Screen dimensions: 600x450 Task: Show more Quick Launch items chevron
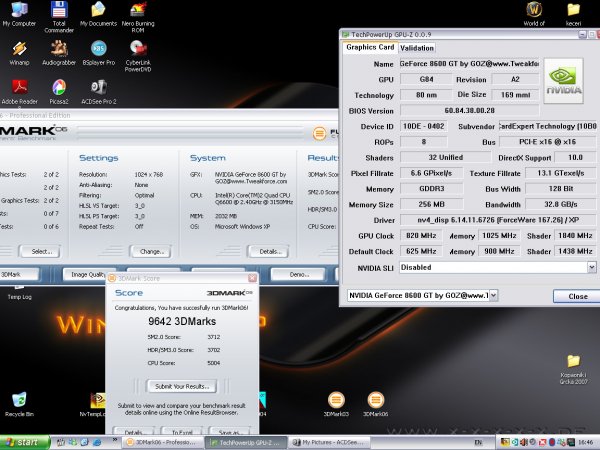point(114,440)
